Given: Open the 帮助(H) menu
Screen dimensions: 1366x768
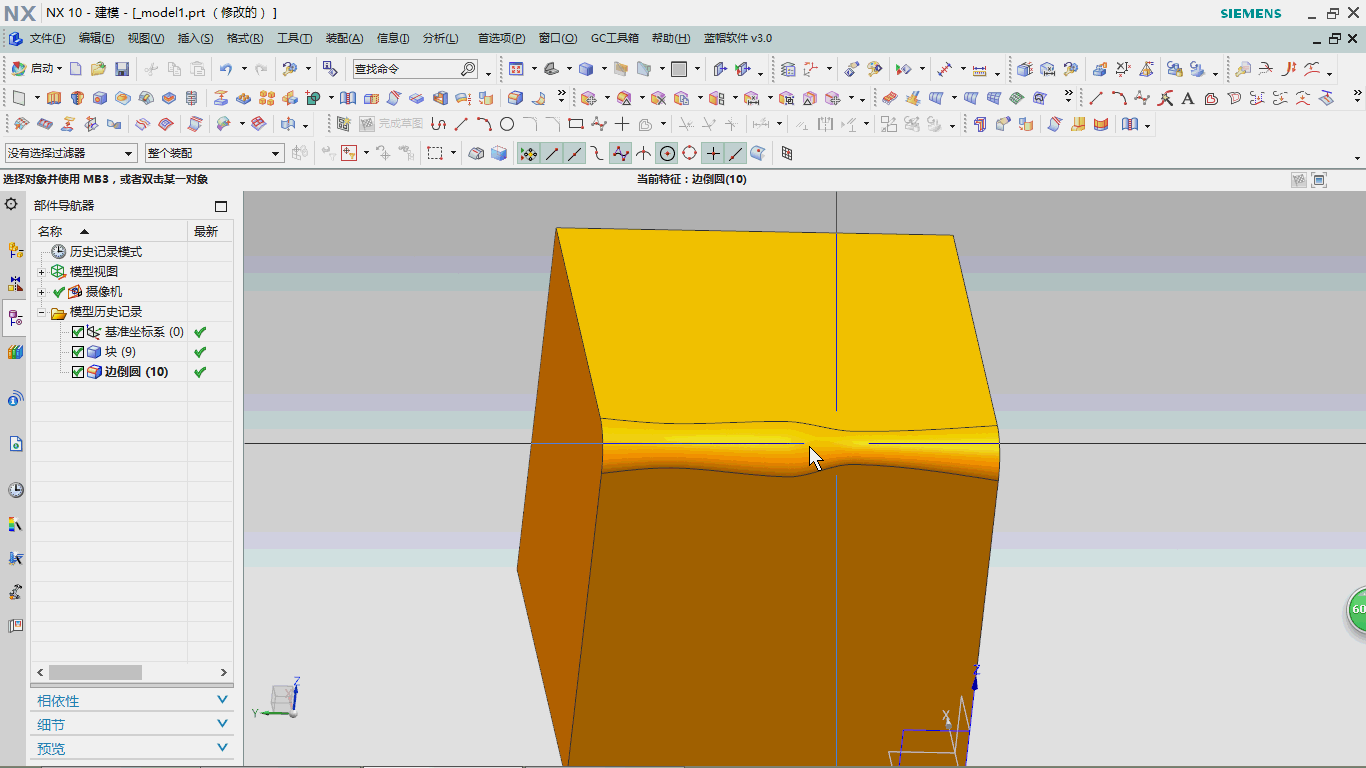Looking at the screenshot, I should click(x=670, y=38).
